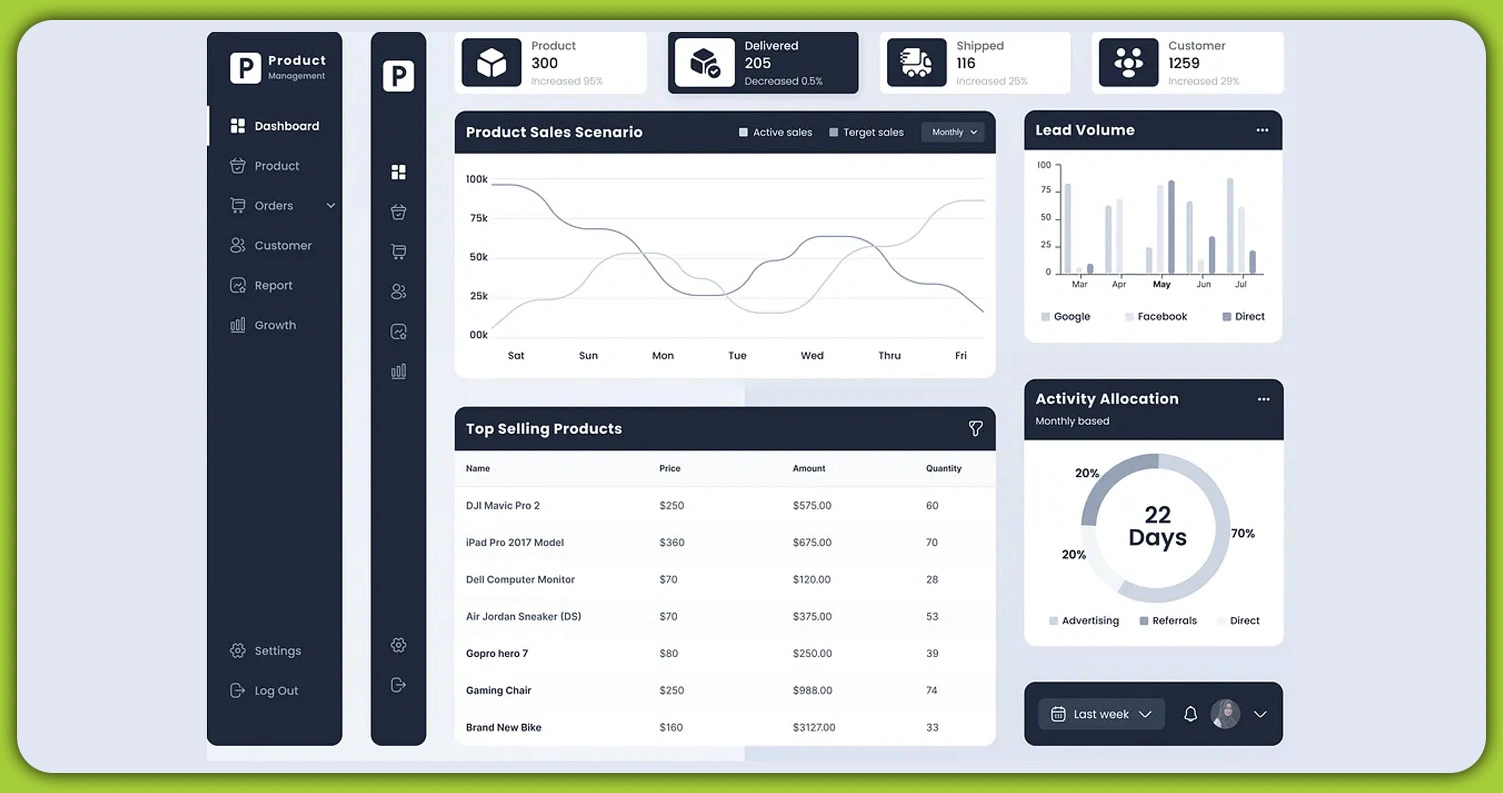Click the calendar icon beside Last week

1059,713
